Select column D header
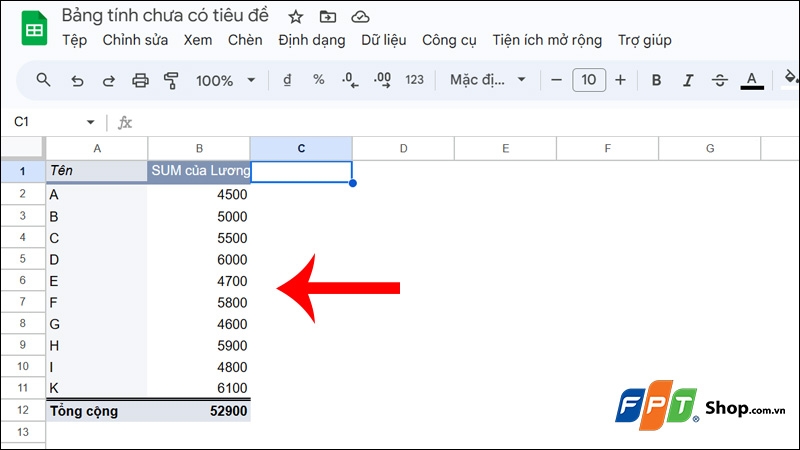 click(x=403, y=148)
